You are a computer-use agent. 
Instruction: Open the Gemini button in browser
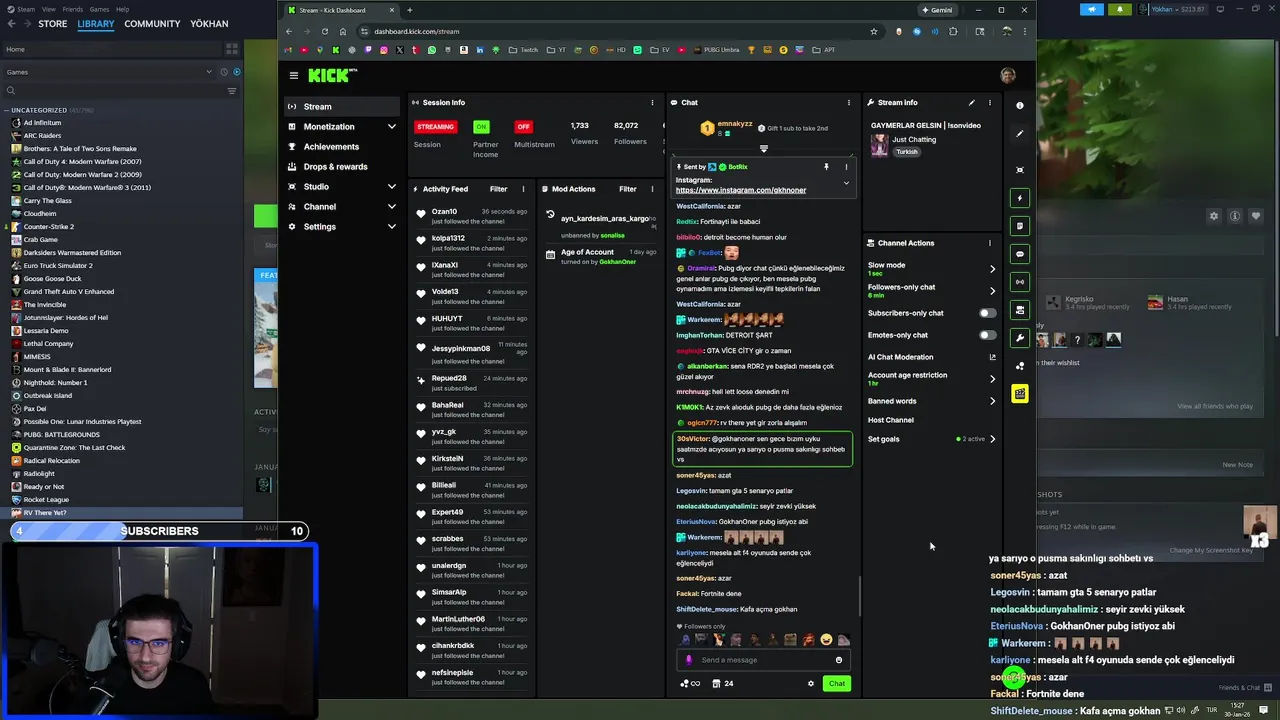pos(937,10)
